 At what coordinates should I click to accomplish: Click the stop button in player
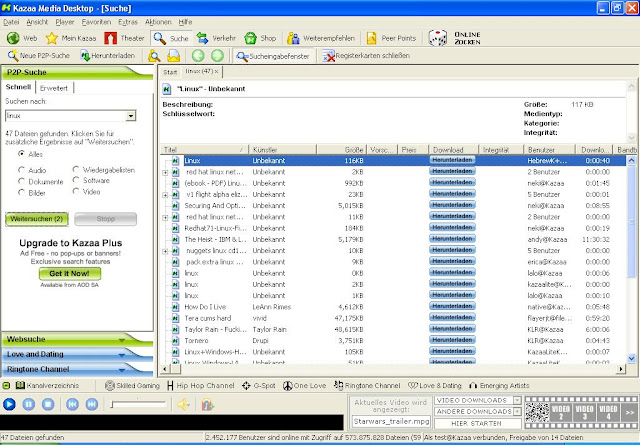48,405
